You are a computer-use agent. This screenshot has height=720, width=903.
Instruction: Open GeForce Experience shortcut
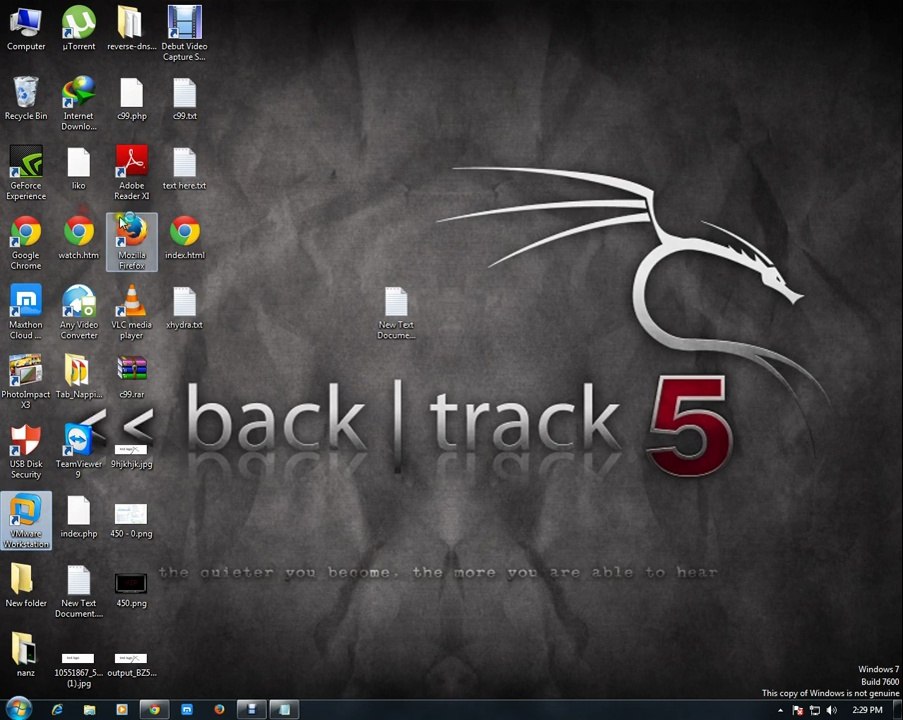[x=26, y=172]
